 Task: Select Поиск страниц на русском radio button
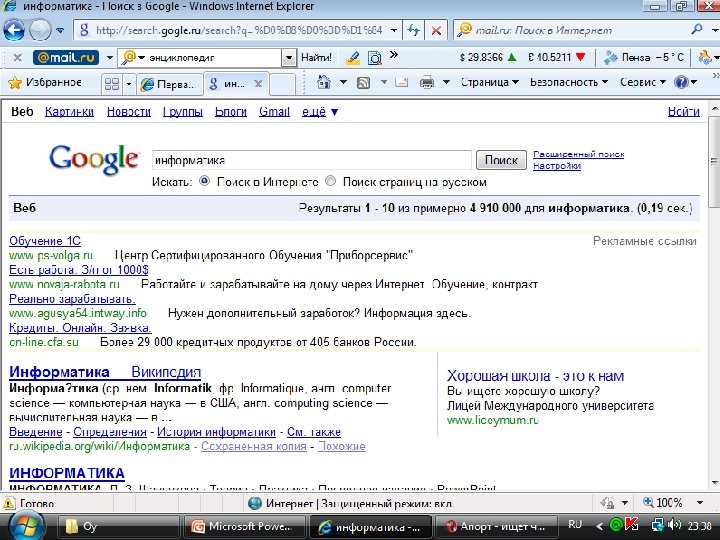(x=330, y=181)
